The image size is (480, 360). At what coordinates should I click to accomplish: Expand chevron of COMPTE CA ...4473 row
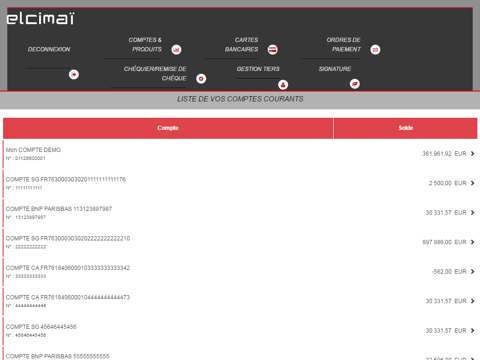472,301
